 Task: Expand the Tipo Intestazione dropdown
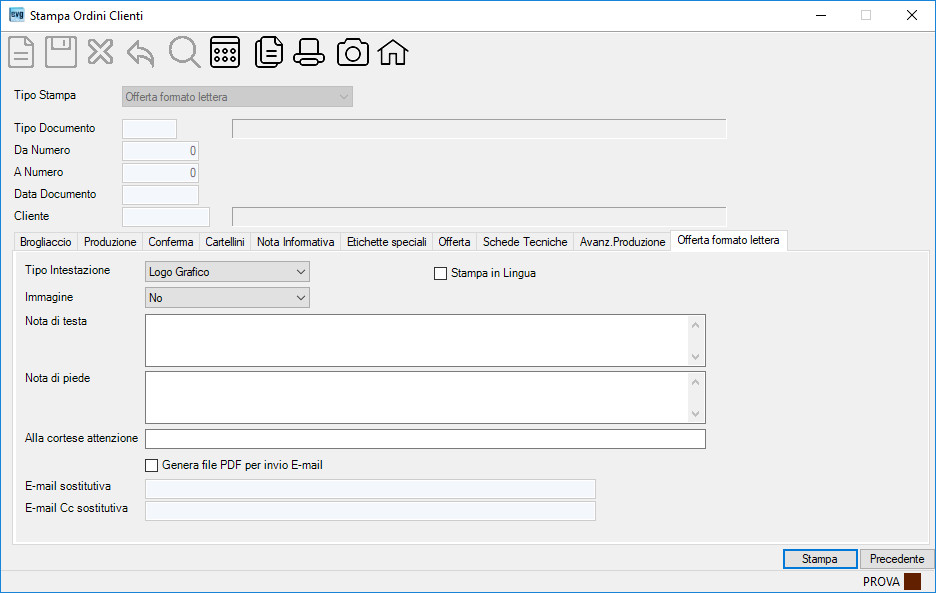click(x=227, y=272)
